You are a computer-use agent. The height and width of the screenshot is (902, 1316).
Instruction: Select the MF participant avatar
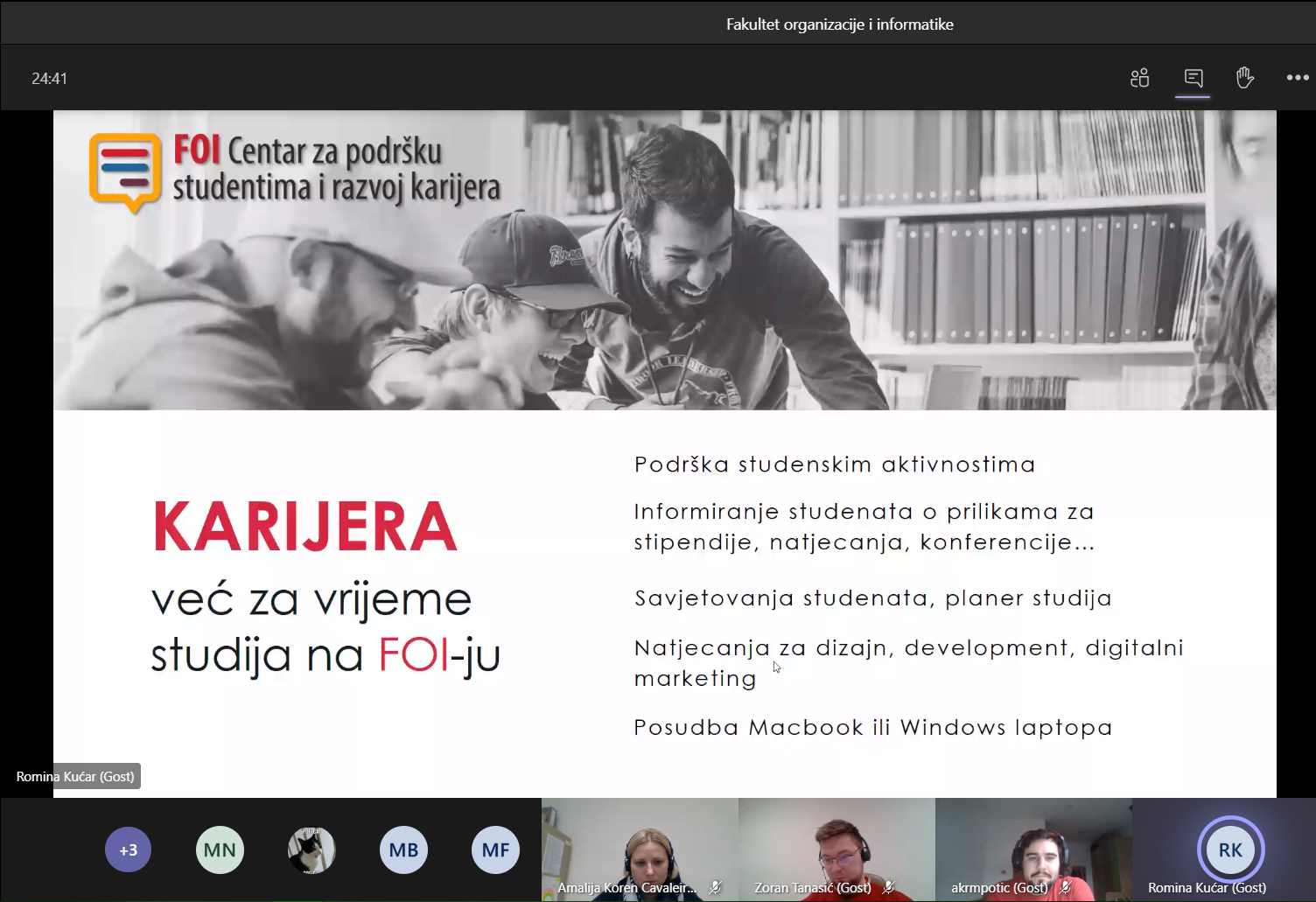point(495,850)
